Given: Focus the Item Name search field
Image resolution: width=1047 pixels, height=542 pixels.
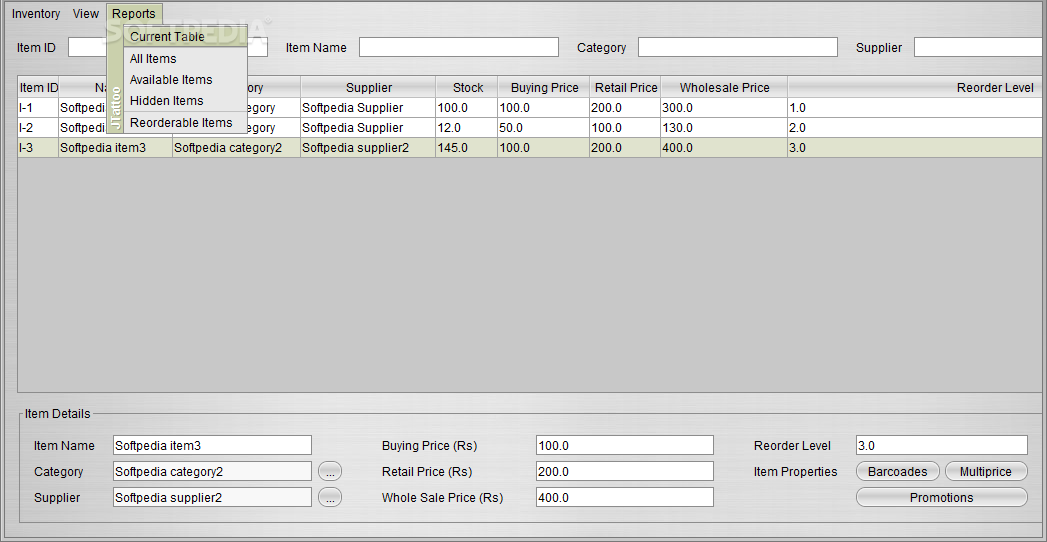Looking at the screenshot, I should tap(459, 47).
